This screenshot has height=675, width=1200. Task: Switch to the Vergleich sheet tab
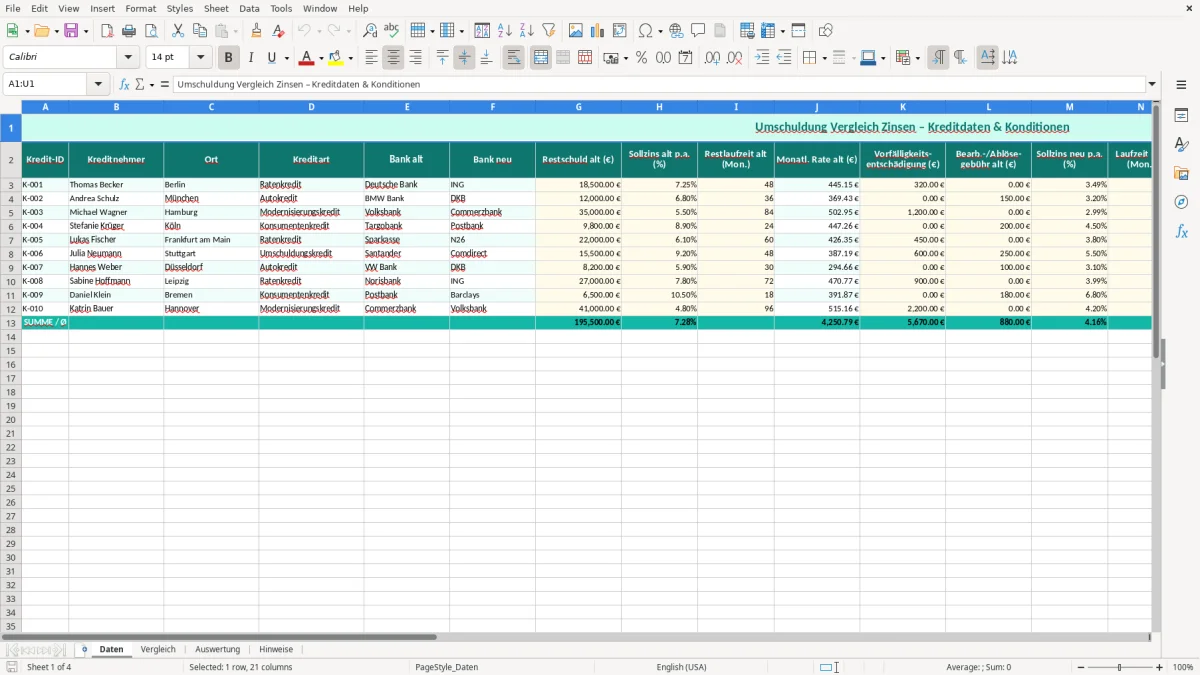[158, 650]
